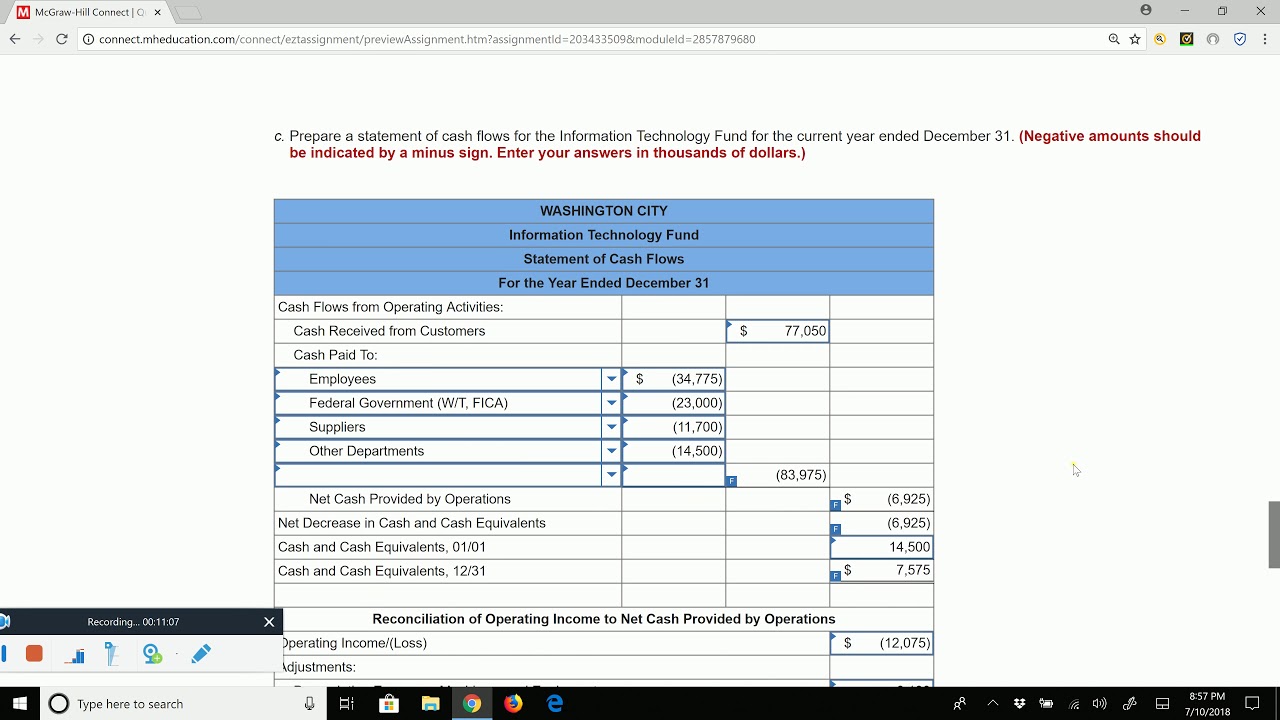Click the Dropbox tray icon
The height and width of the screenshot is (720, 1280).
point(1020,704)
